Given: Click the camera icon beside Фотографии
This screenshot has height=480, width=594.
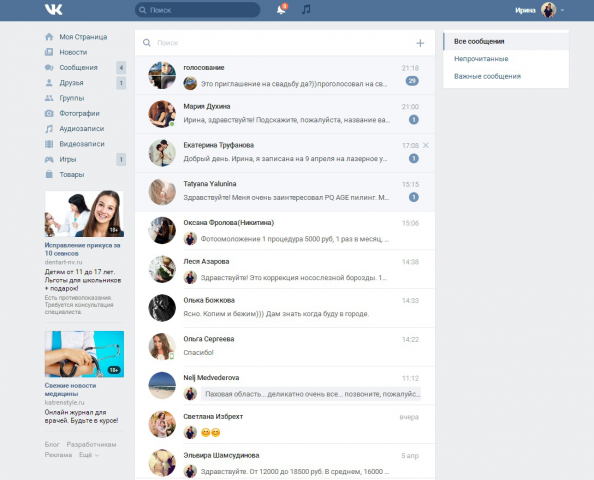Looking at the screenshot, I should pos(49,113).
